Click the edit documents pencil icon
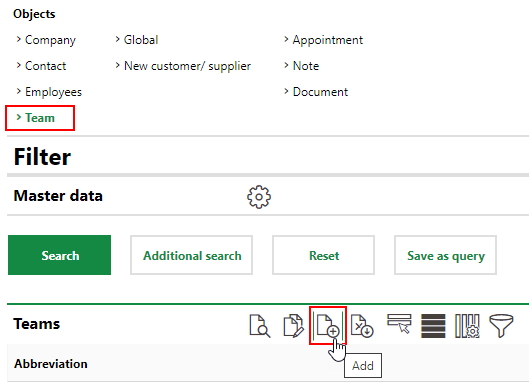529x383 pixels. [x=294, y=326]
